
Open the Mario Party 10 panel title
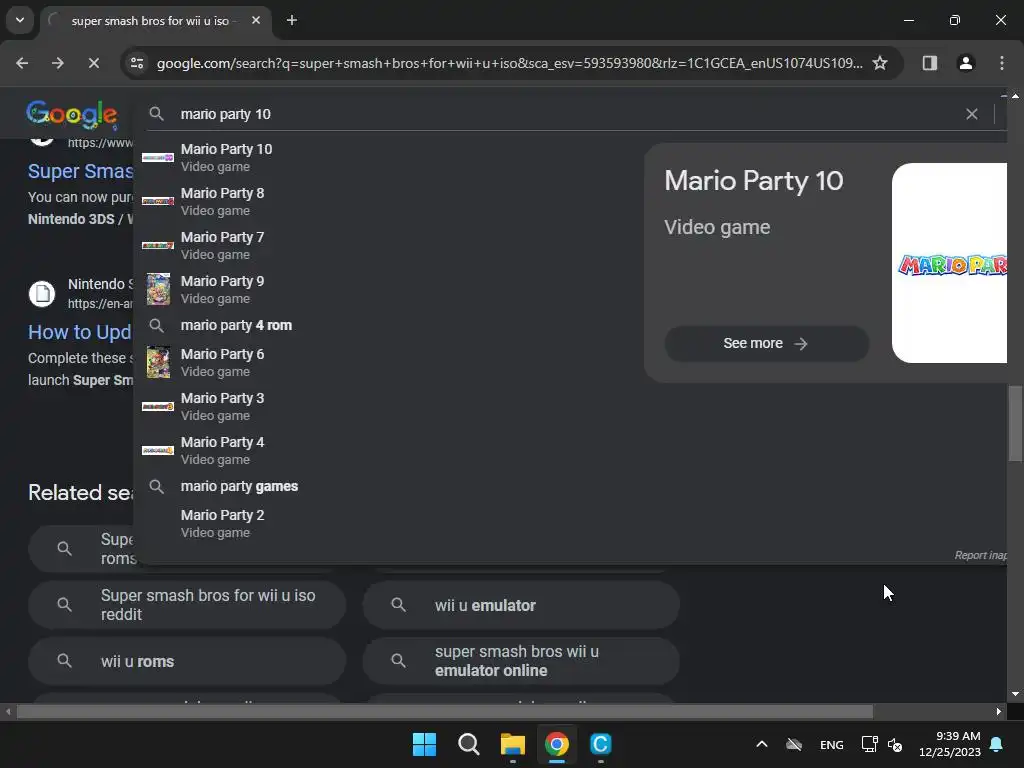click(754, 181)
